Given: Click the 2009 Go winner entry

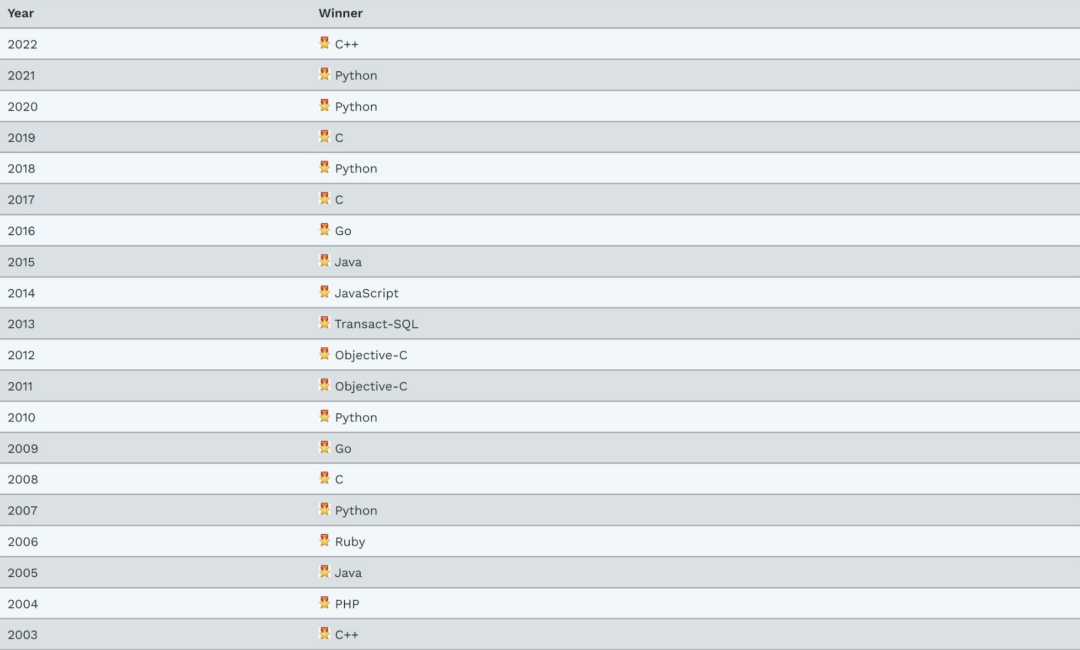Looking at the screenshot, I should (343, 448).
